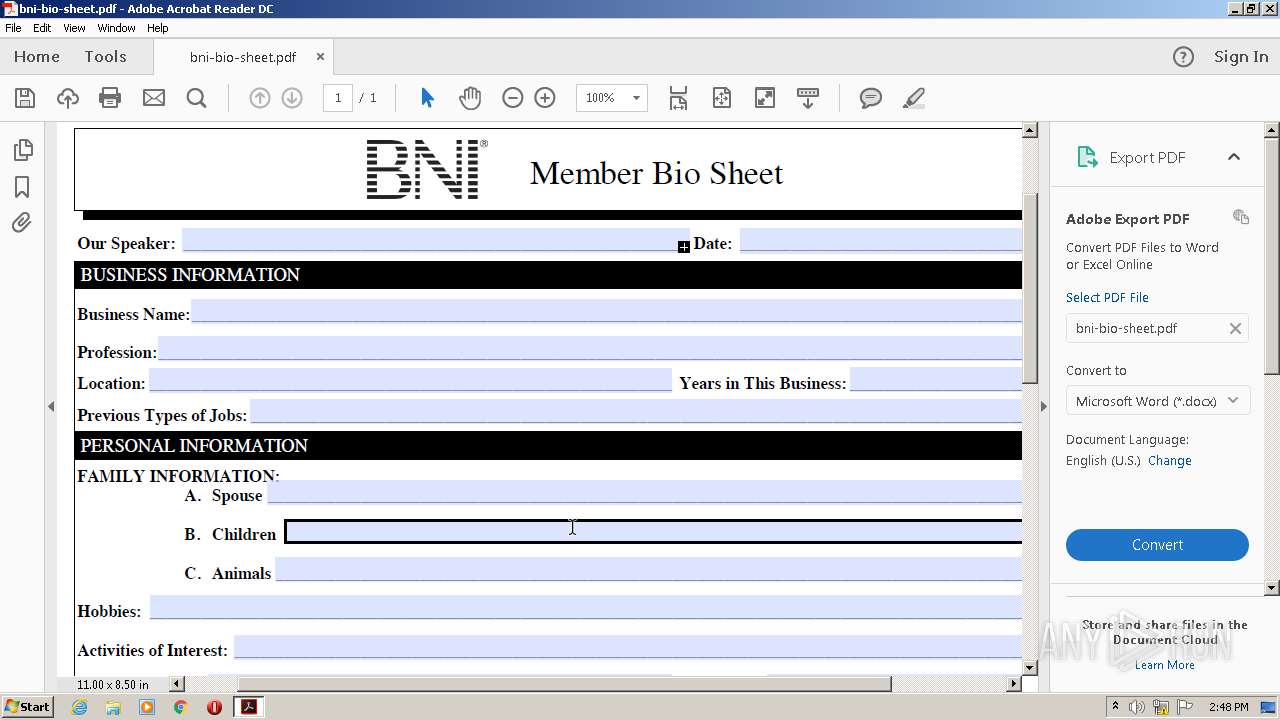Click the Convert button
Image resolution: width=1280 pixels, height=720 pixels.
click(1157, 545)
